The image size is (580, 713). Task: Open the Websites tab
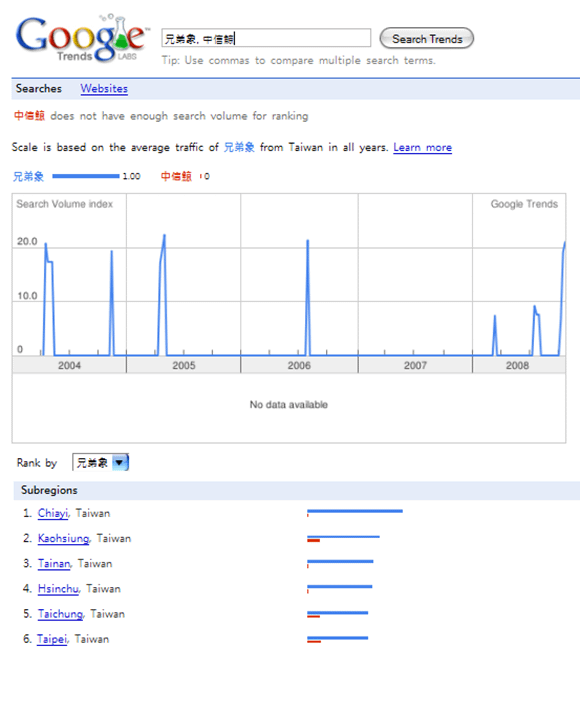tap(104, 89)
